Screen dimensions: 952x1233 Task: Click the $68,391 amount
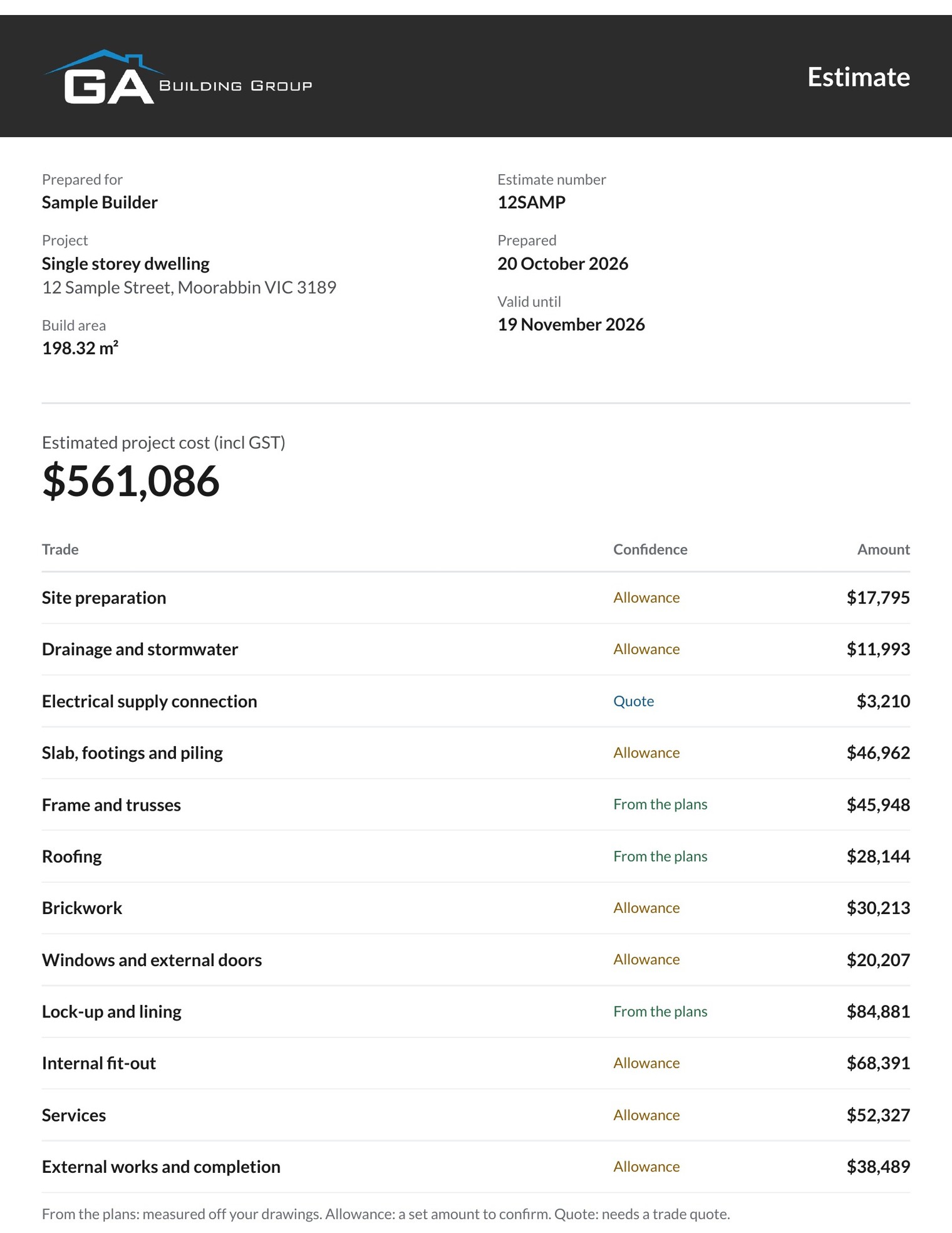pos(878,1063)
